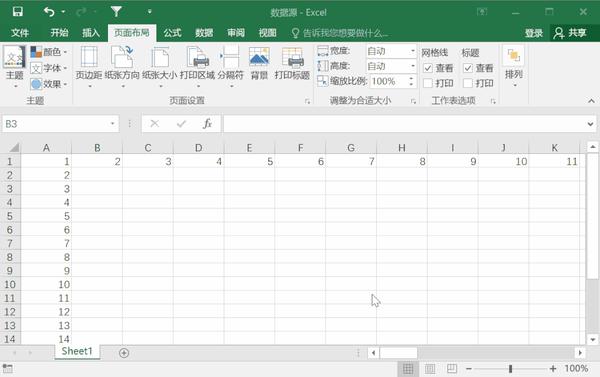Select the Sheet1 tab

tap(77, 351)
